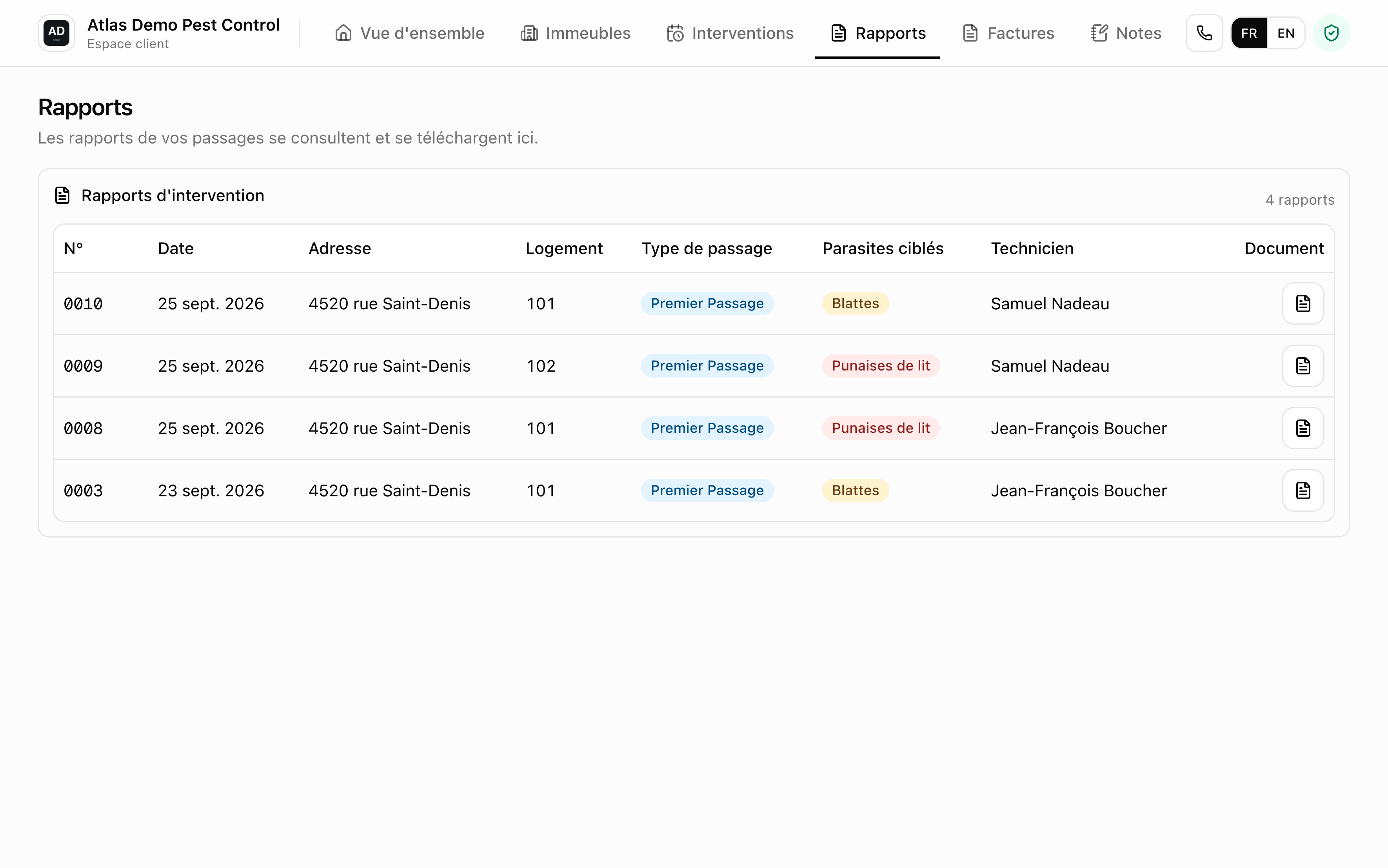The image size is (1388, 868).
Task: Click the Document column header
Action: (1284, 249)
